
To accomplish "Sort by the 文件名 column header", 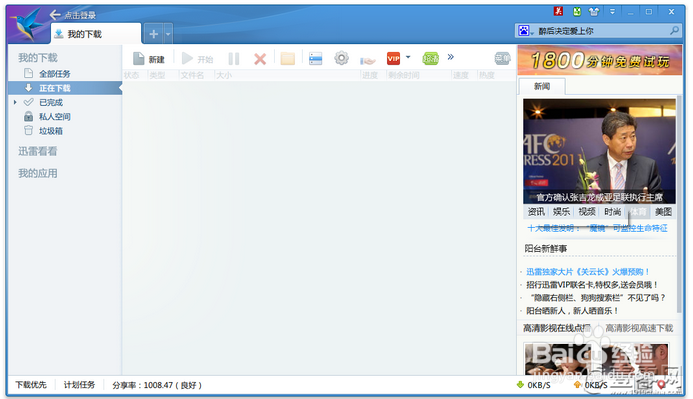I will pyautogui.click(x=192, y=75).
